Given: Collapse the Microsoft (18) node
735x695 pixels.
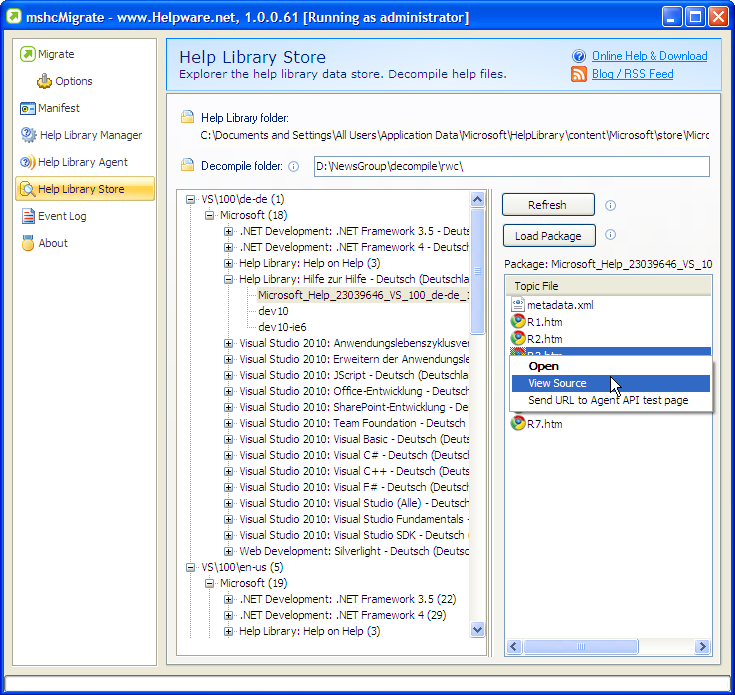Looking at the screenshot, I should coord(210,216).
